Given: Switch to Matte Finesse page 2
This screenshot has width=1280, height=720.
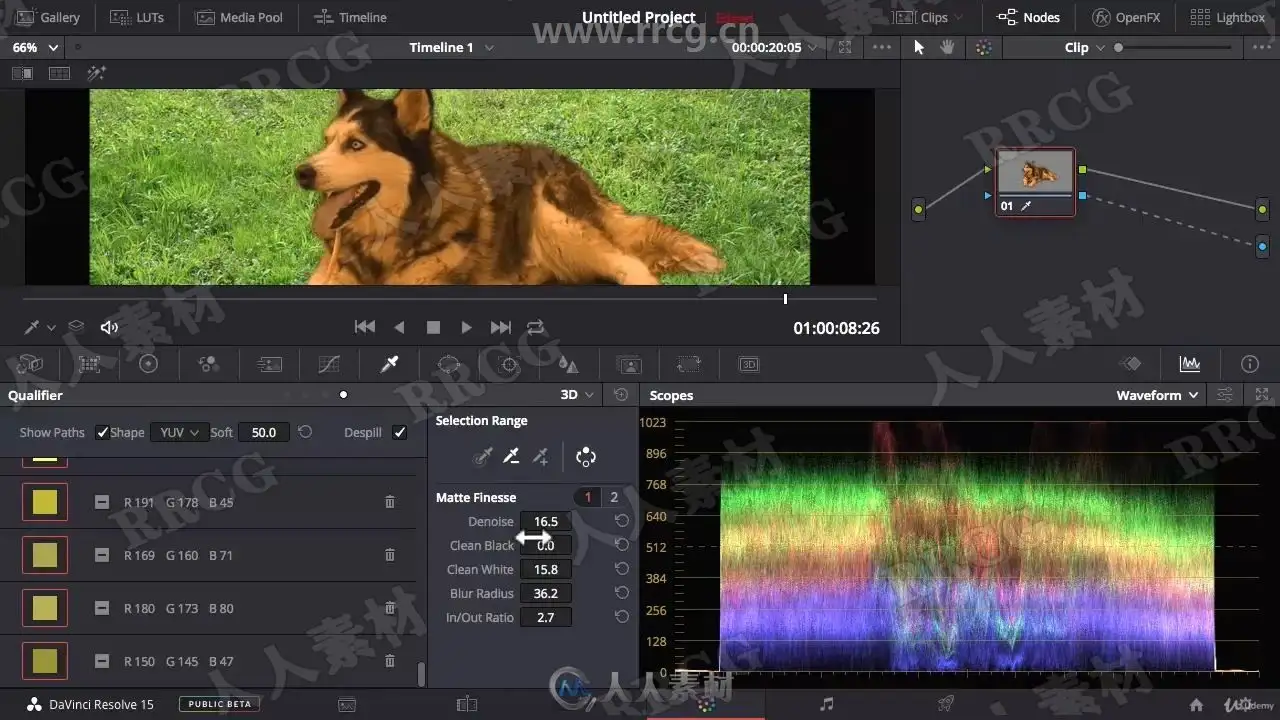Looking at the screenshot, I should [614, 497].
